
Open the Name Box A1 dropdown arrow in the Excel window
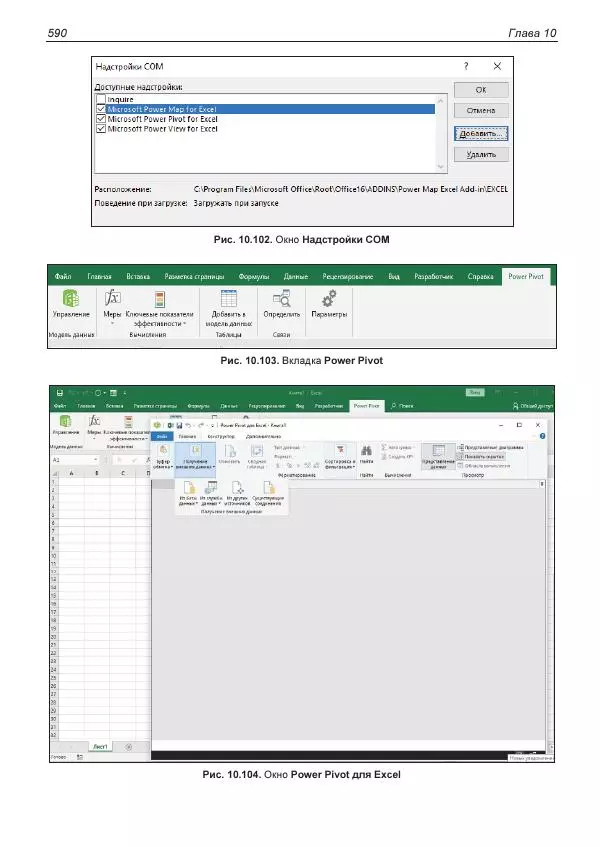[x=96, y=460]
